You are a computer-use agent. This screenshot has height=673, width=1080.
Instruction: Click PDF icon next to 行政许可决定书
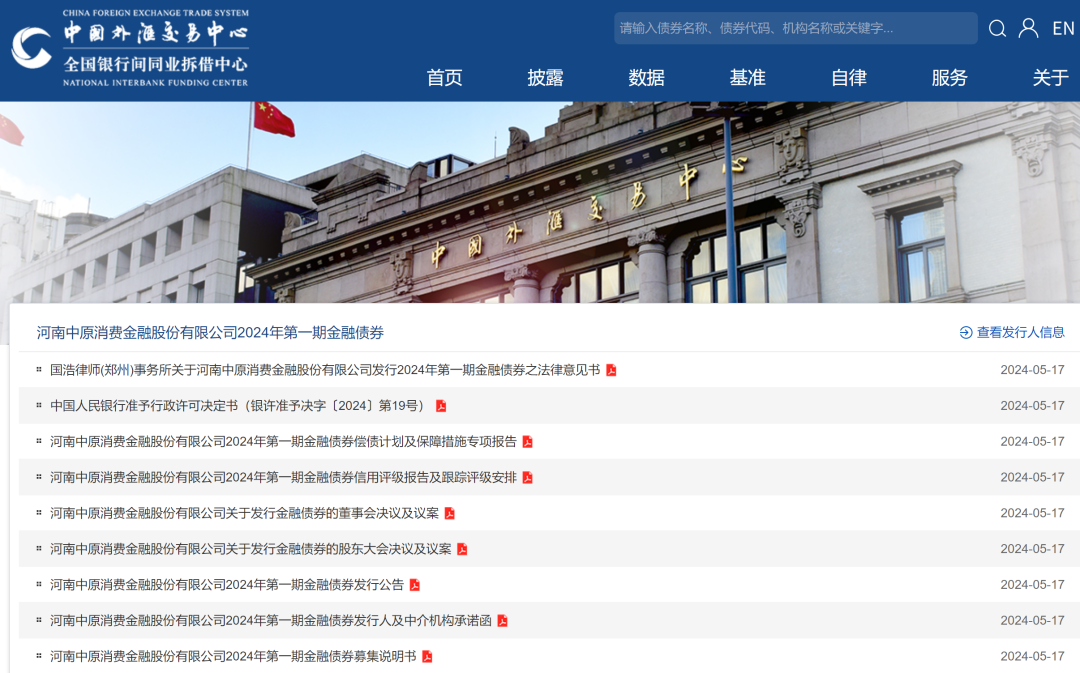[x=441, y=406]
